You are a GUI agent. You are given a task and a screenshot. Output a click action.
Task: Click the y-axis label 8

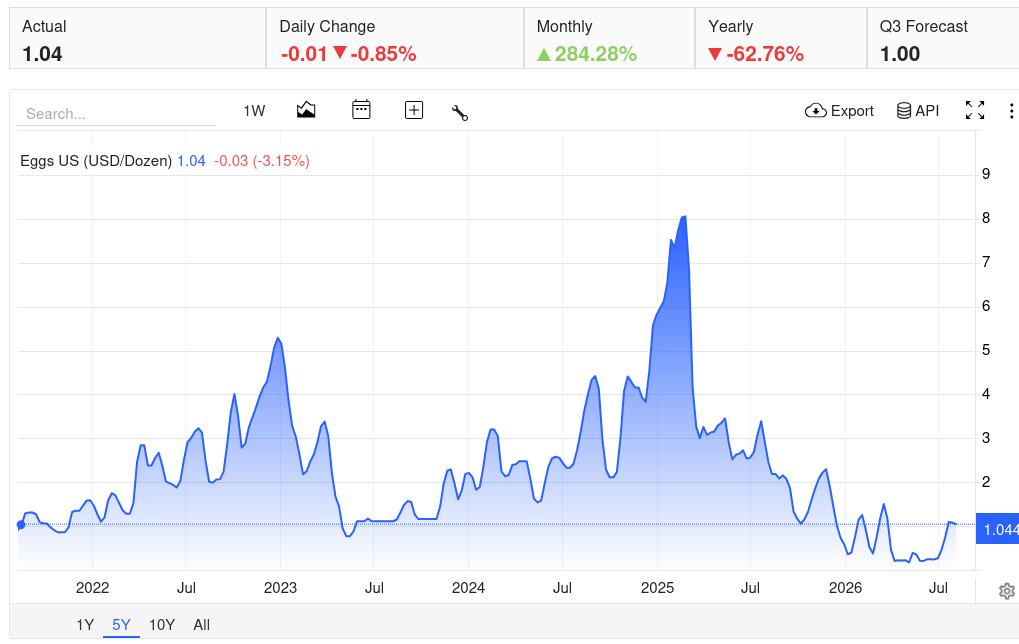pyautogui.click(x=986, y=218)
